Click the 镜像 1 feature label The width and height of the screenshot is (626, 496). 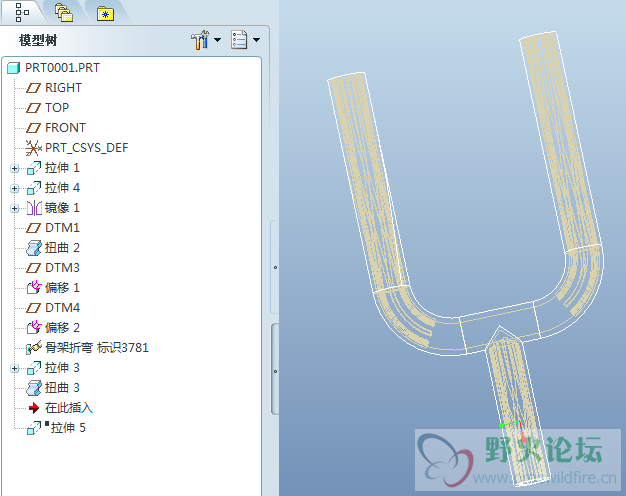62,208
